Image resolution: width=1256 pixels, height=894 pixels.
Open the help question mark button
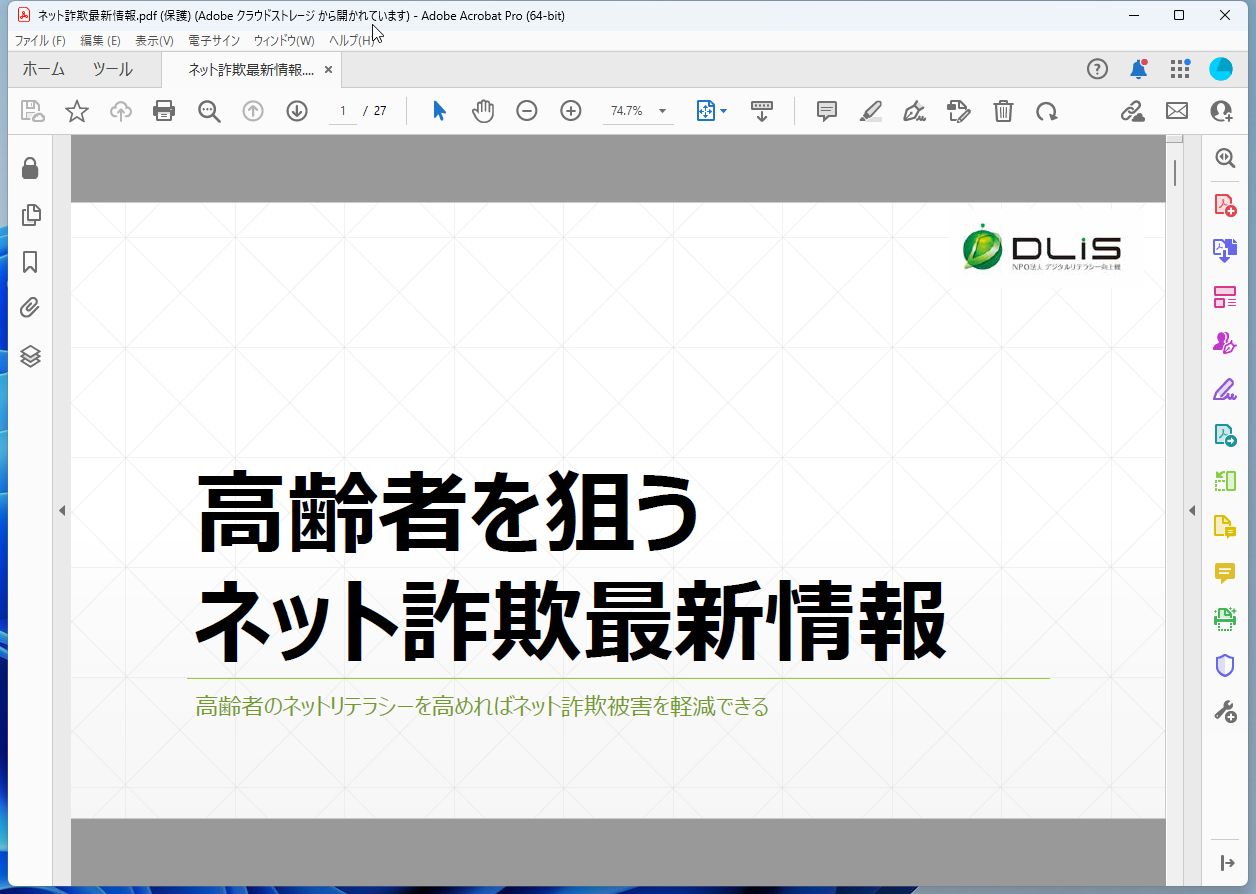1097,69
